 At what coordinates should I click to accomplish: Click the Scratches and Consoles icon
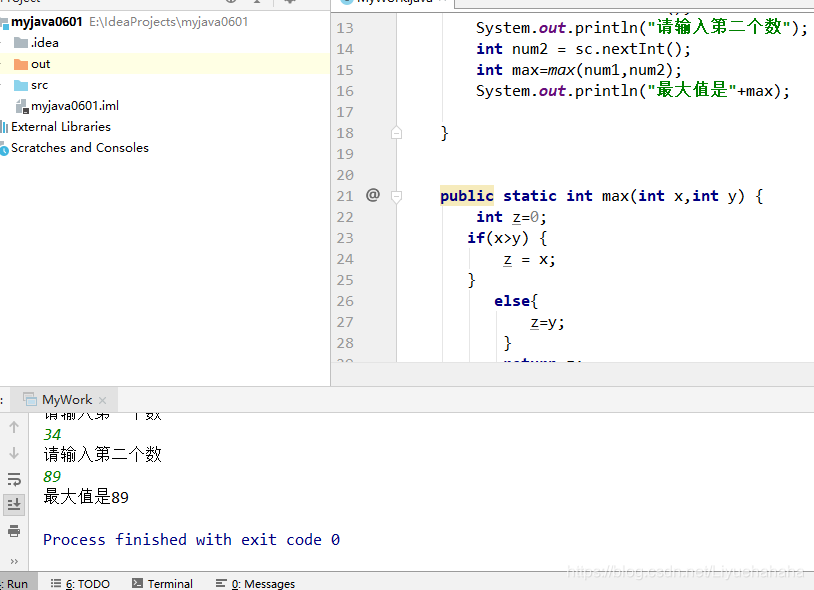point(5,149)
